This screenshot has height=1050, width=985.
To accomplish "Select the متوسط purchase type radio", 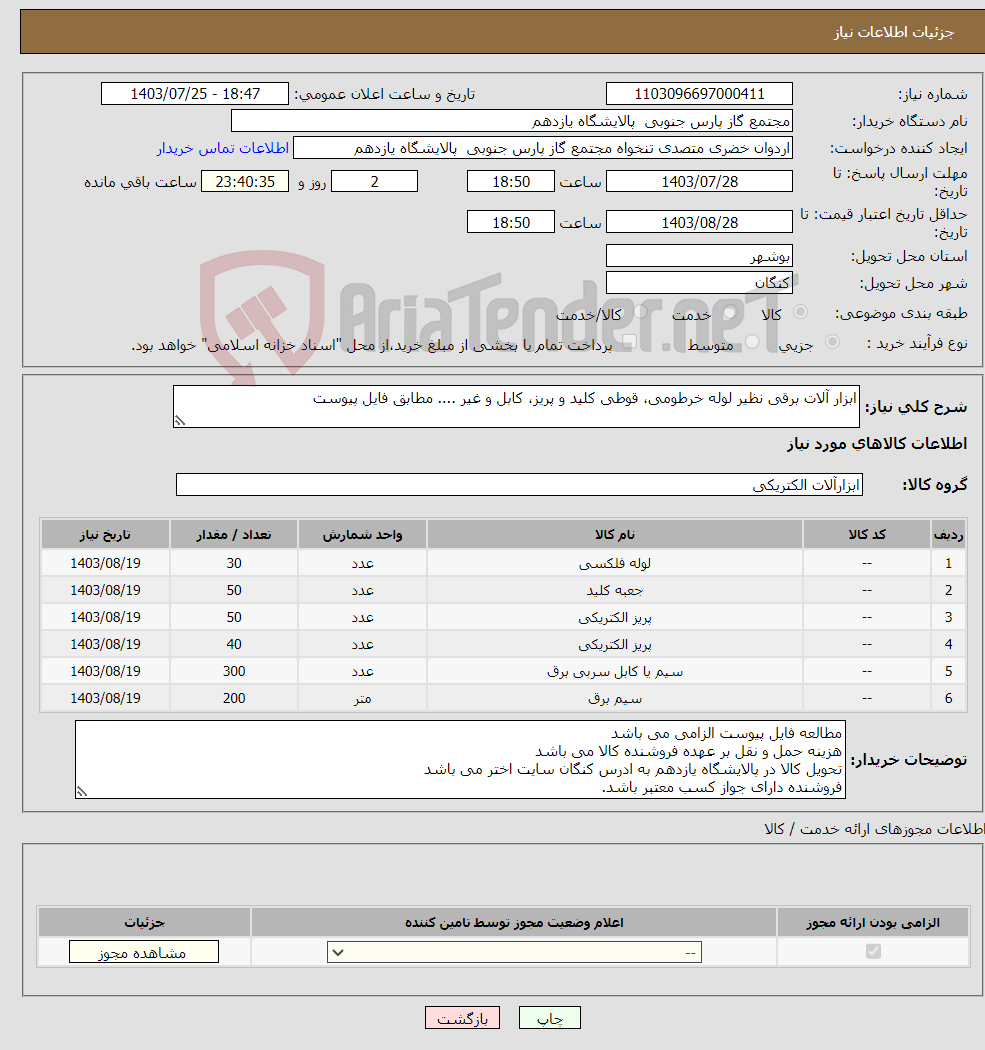I will tap(752, 342).
